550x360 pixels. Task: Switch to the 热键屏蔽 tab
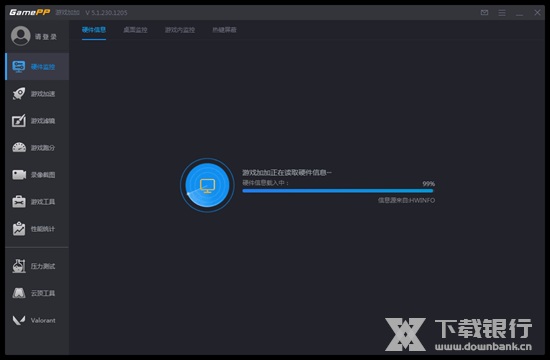click(224, 30)
